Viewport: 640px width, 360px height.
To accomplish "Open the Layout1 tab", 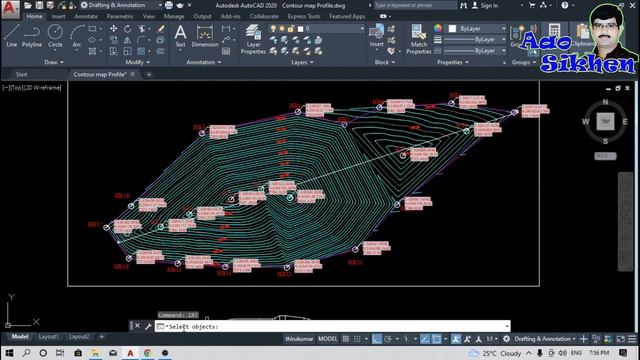I will (49, 337).
